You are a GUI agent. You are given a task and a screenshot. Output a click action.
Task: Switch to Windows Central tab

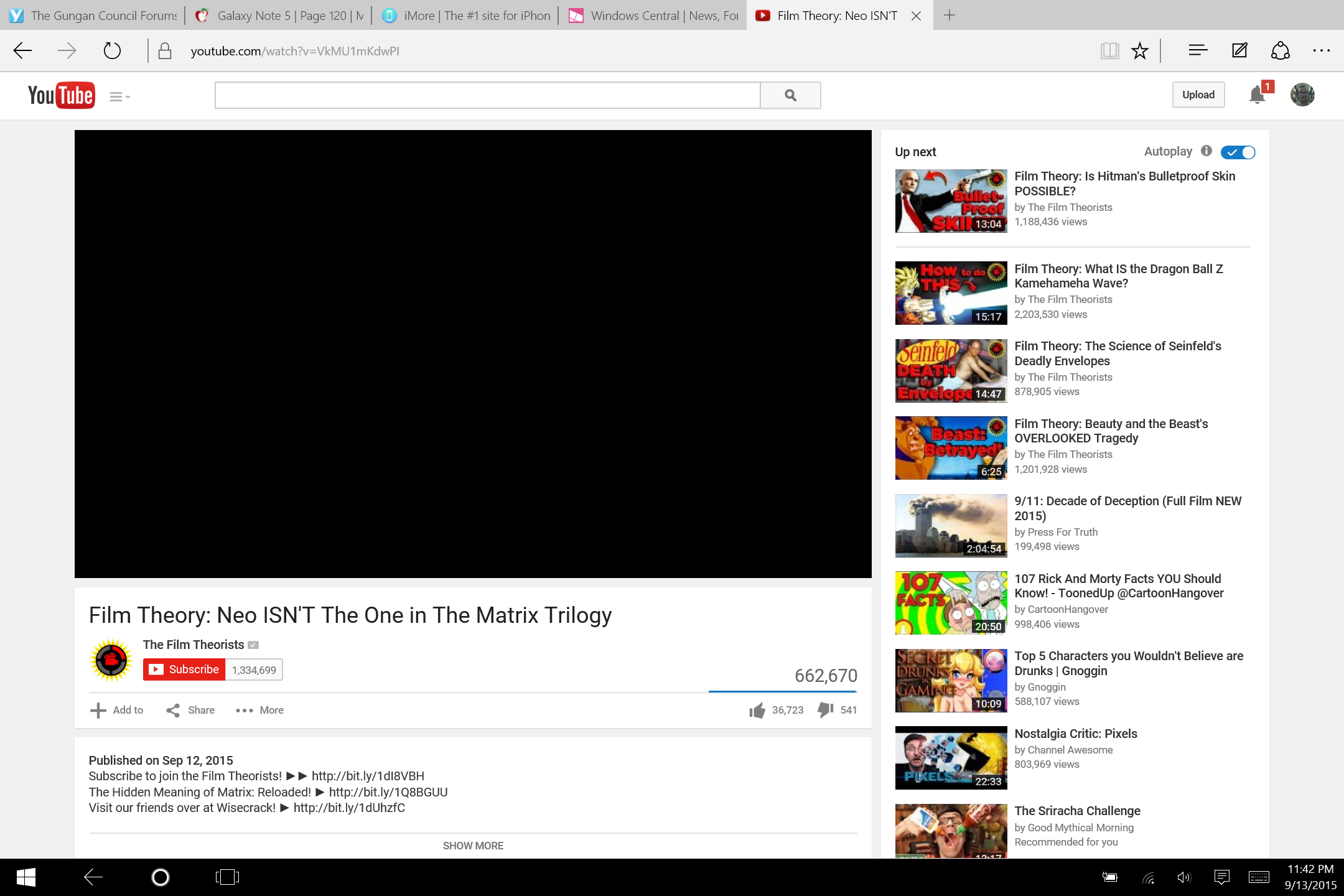click(x=653, y=16)
